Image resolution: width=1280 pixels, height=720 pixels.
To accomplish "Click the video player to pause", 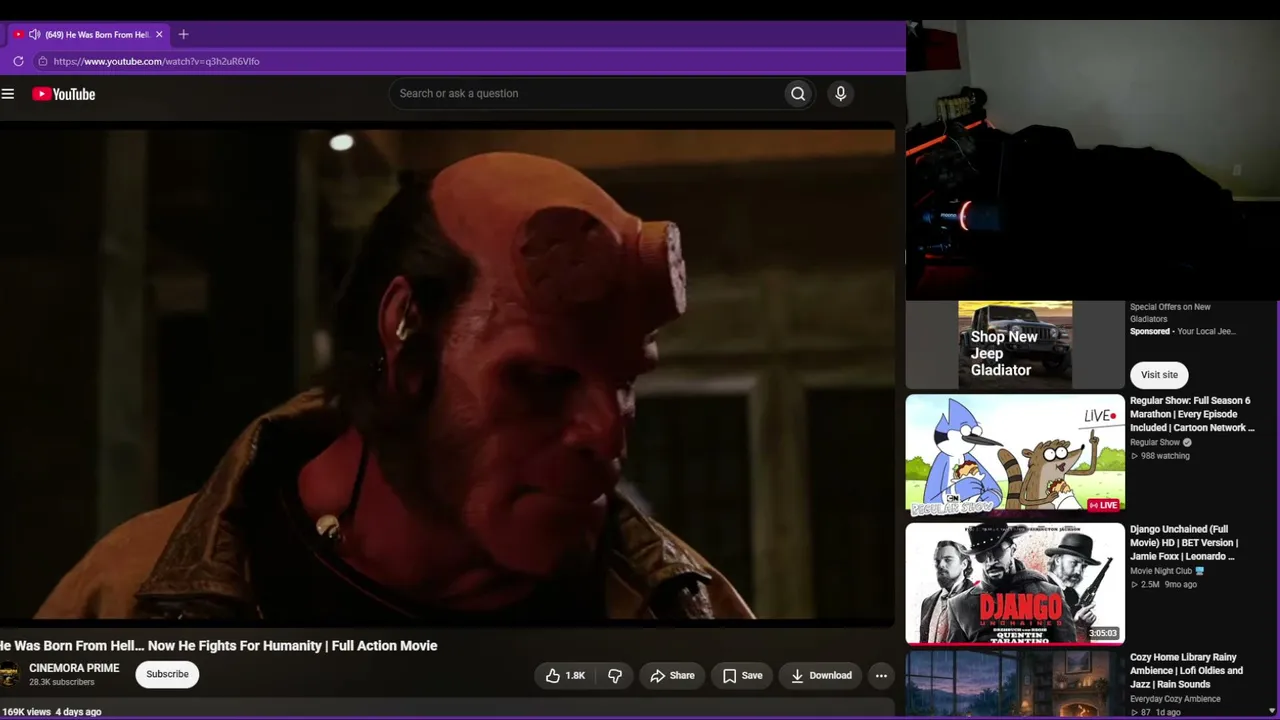I will pos(447,374).
